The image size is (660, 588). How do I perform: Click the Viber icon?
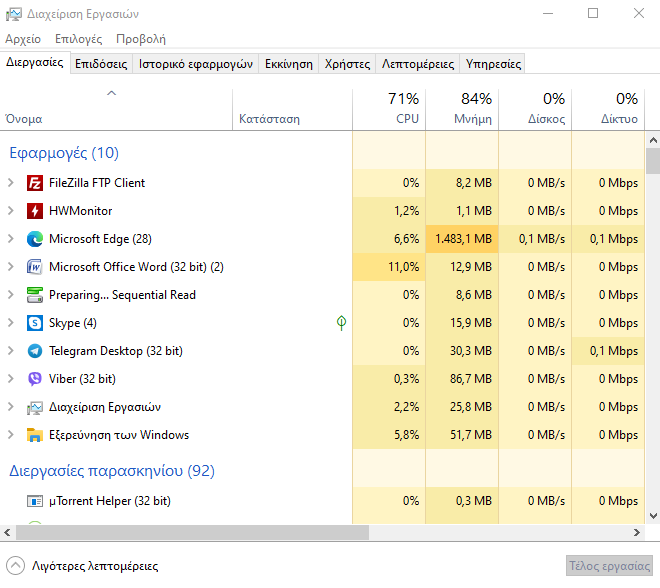tap(35, 379)
